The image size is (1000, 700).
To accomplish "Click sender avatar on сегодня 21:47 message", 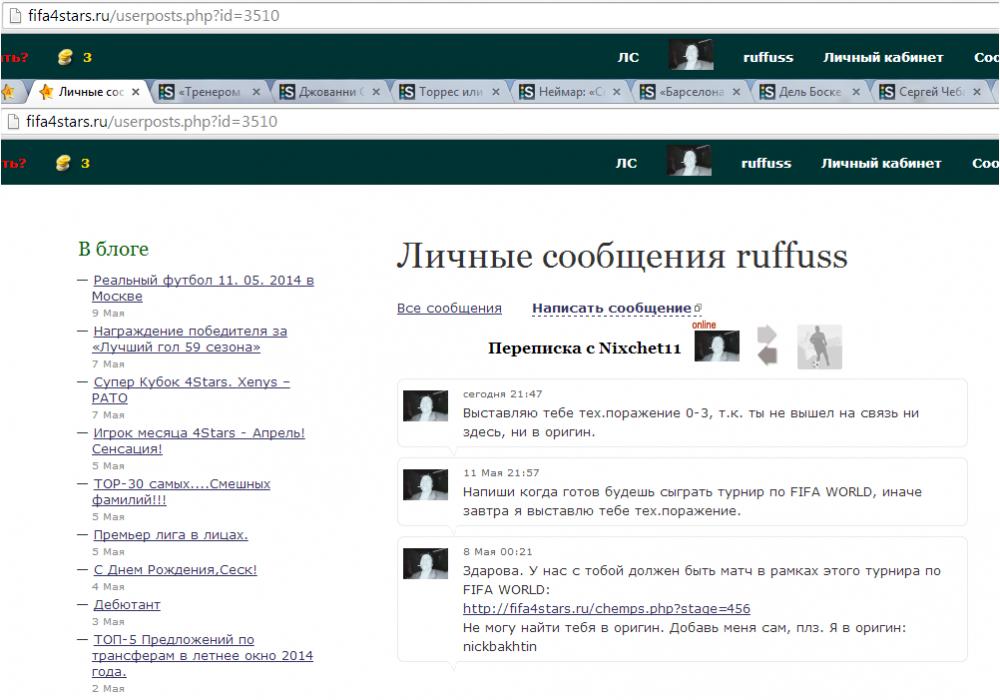I will 425,406.
